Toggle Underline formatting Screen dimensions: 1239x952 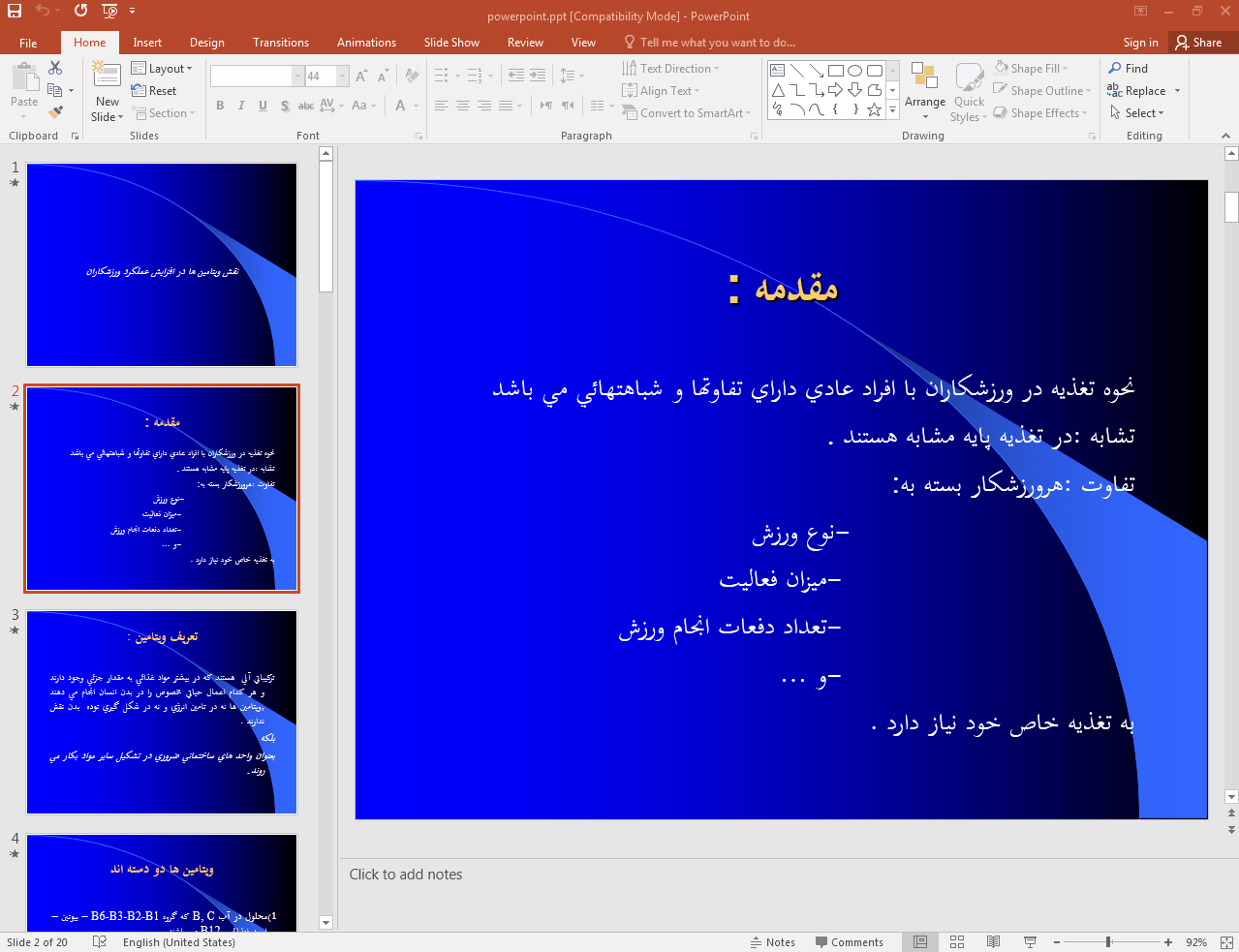click(263, 106)
